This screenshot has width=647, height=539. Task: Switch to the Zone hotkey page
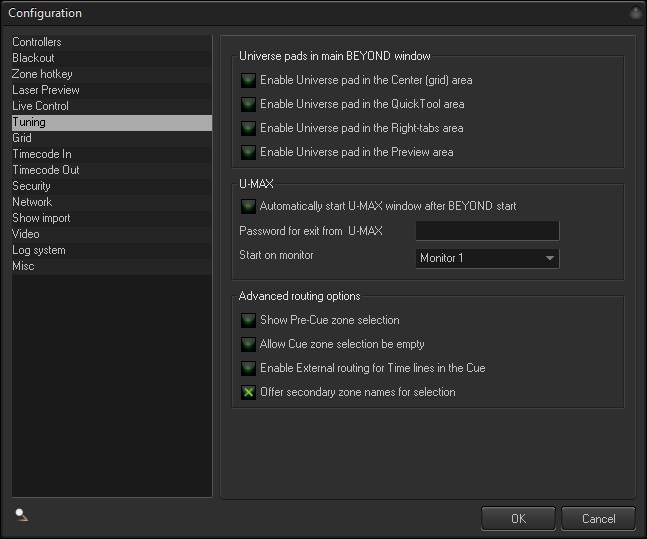(42, 74)
